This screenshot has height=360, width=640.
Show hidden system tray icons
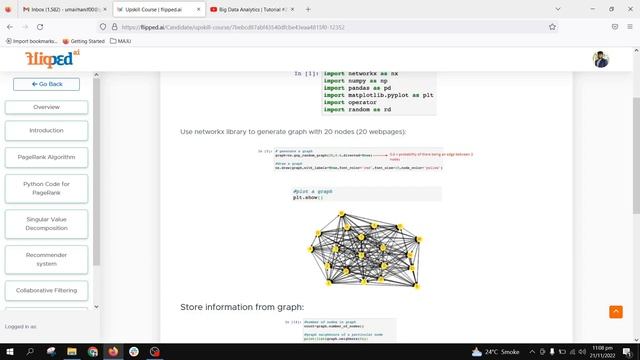[x=532, y=352]
